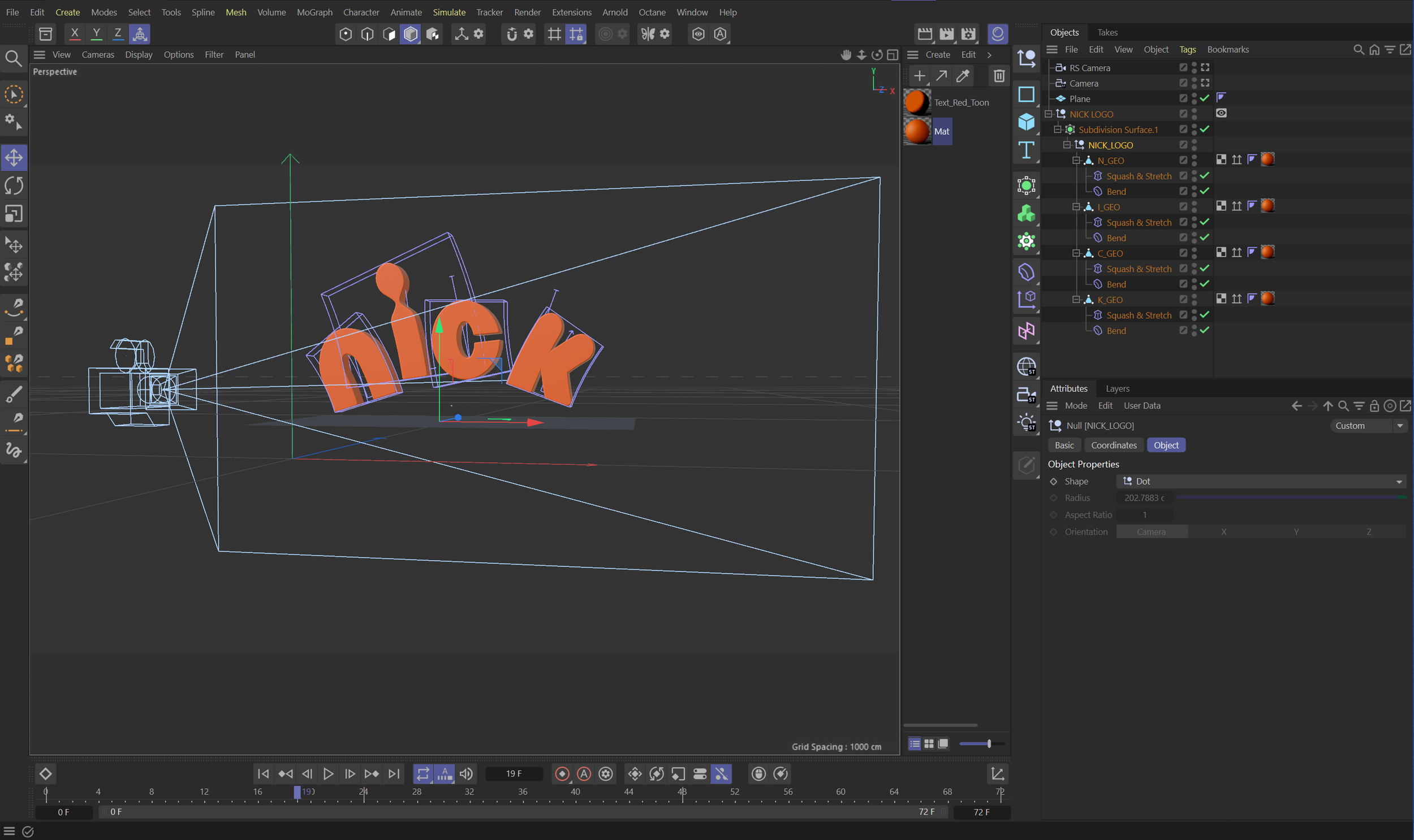The image size is (1414, 840).
Task: Create new material with plus icon
Action: tap(919, 76)
